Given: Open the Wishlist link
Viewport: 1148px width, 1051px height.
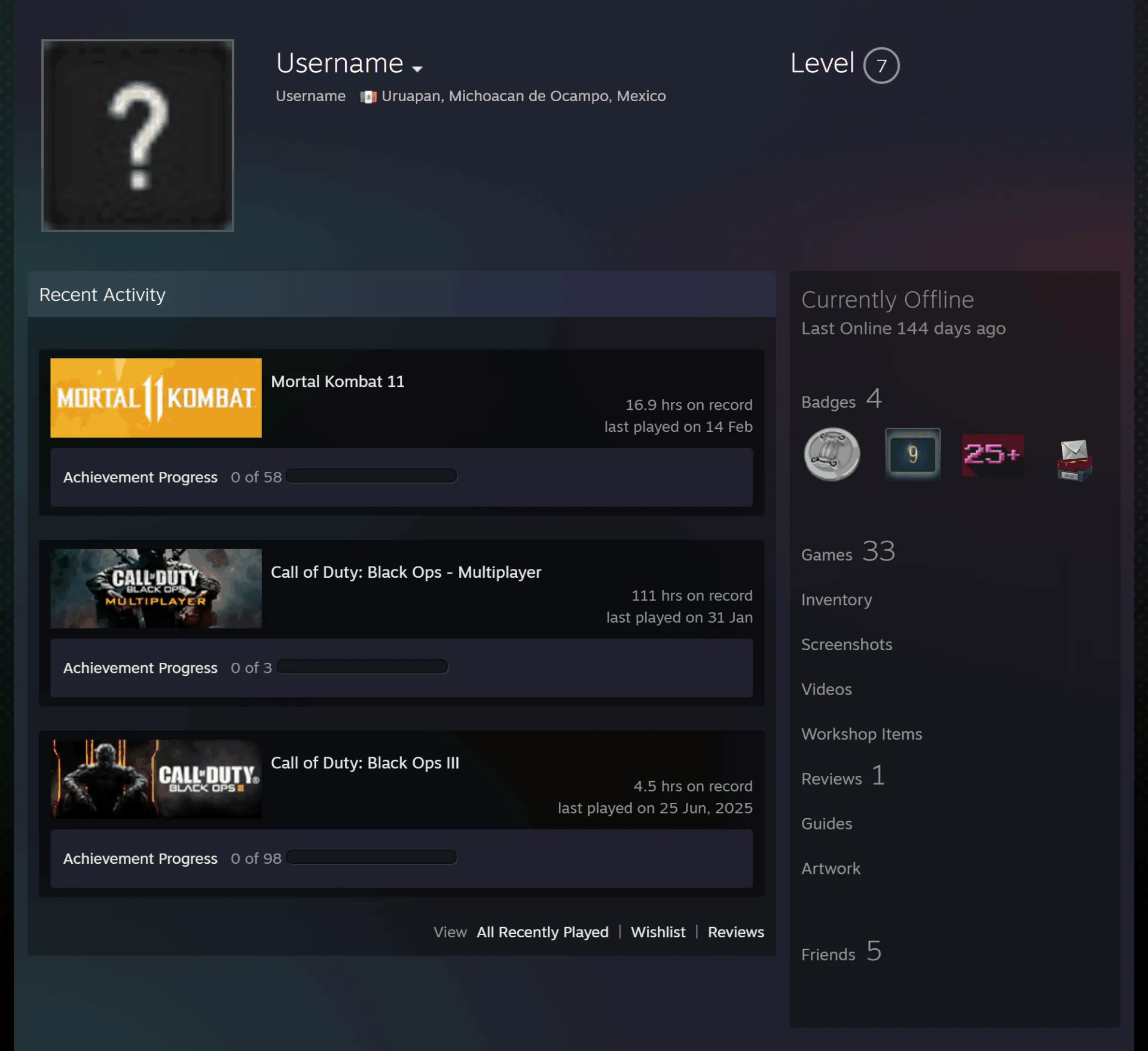Looking at the screenshot, I should [x=658, y=932].
